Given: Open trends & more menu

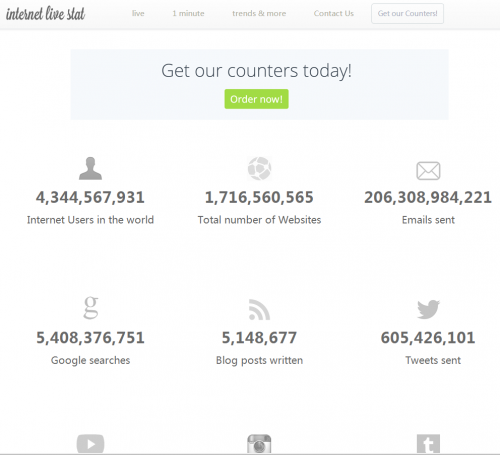Looking at the screenshot, I should [259, 13].
